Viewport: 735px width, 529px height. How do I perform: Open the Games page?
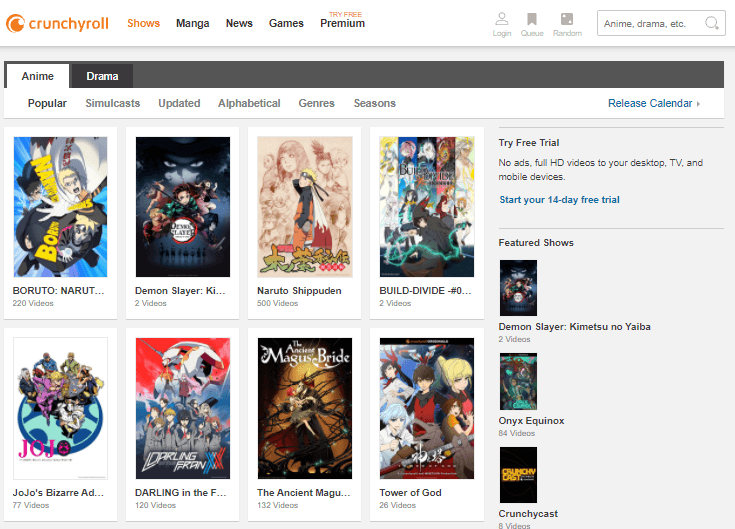(286, 23)
